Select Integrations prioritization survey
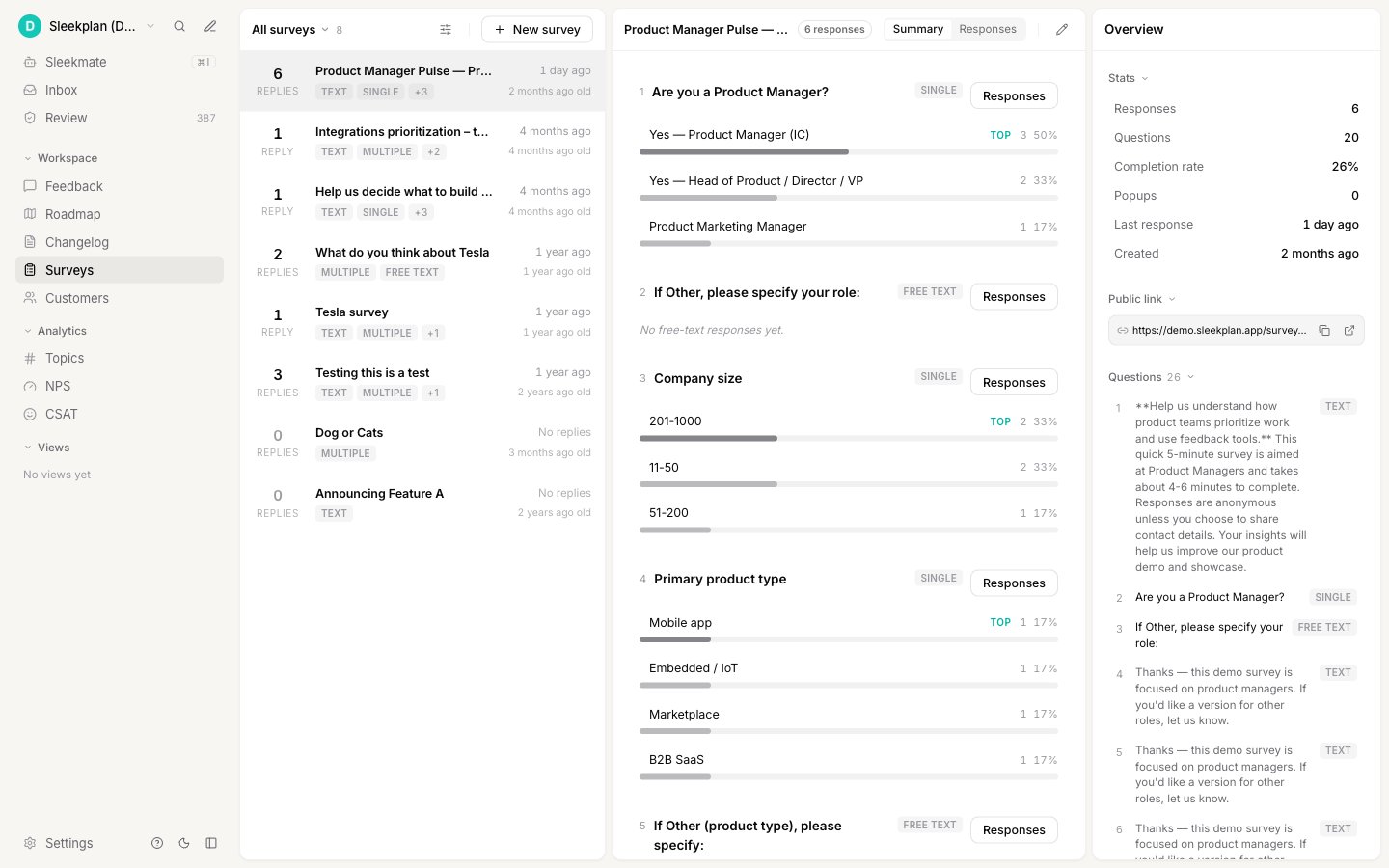Image resolution: width=1389 pixels, height=868 pixels. click(422, 142)
